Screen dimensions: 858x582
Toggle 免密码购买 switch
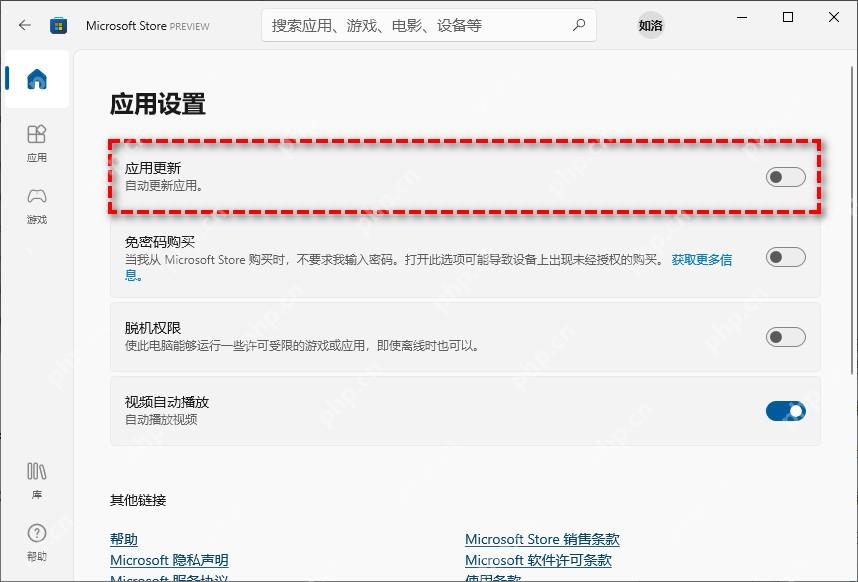(x=785, y=257)
